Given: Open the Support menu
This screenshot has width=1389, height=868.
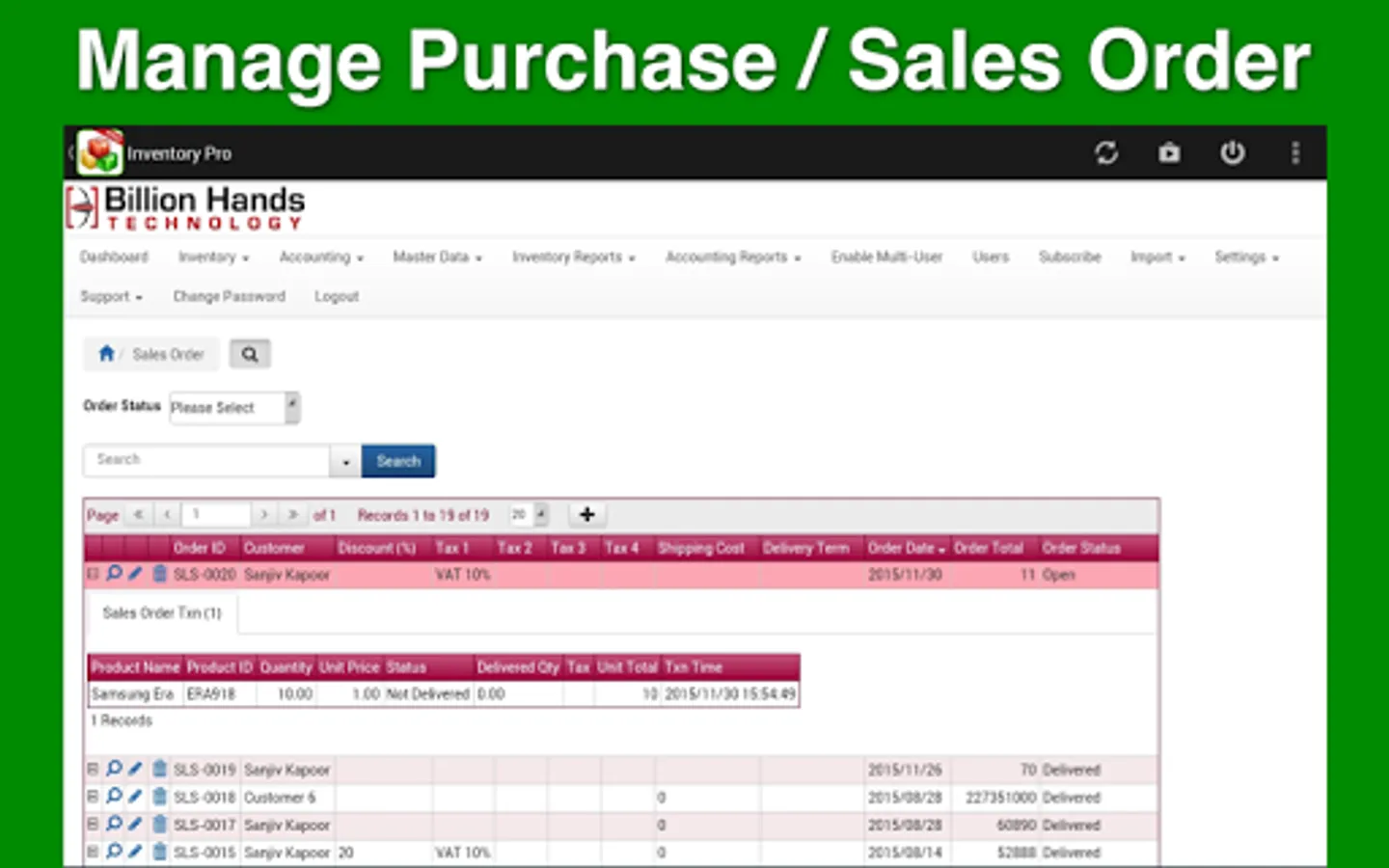Looking at the screenshot, I should coord(111,296).
